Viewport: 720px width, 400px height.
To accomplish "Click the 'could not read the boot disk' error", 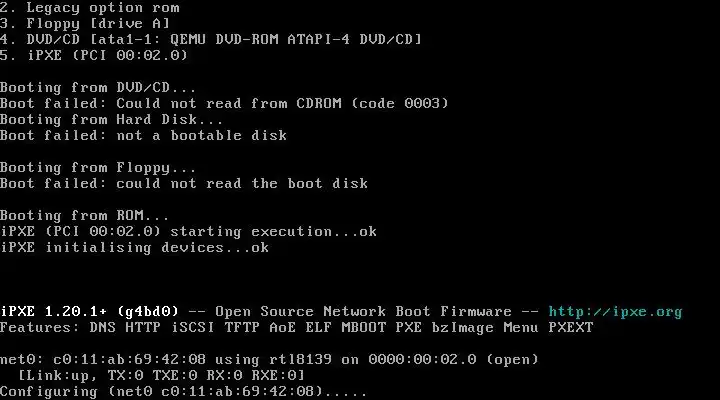I will click(x=242, y=184).
